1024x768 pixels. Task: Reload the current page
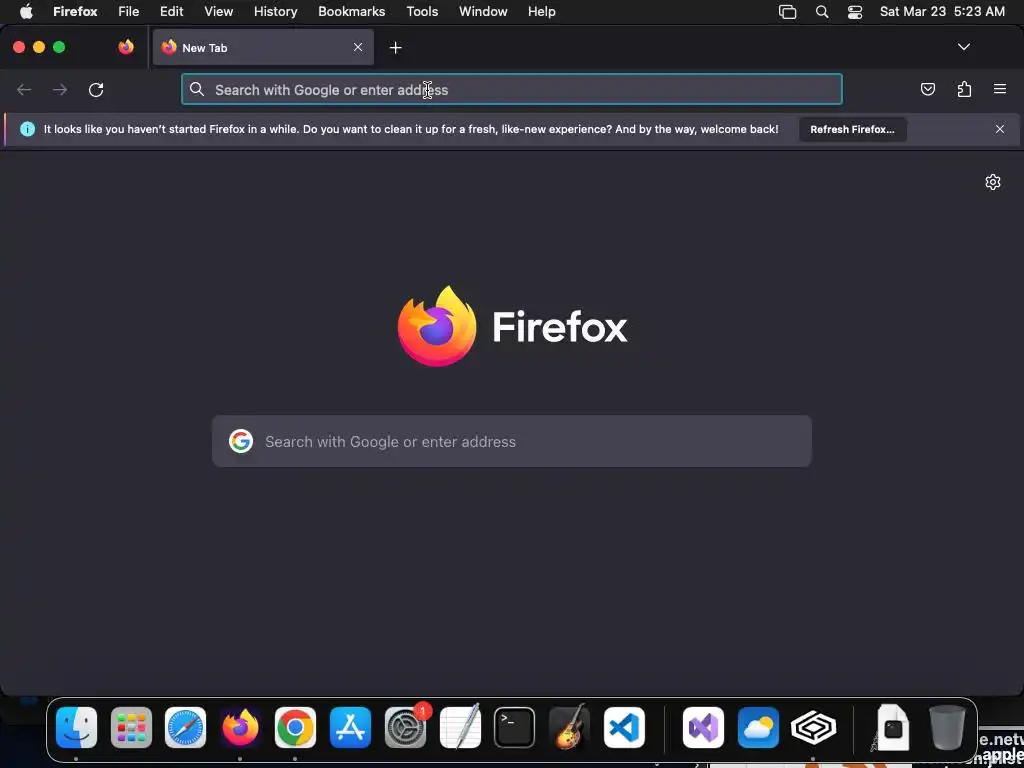point(96,89)
